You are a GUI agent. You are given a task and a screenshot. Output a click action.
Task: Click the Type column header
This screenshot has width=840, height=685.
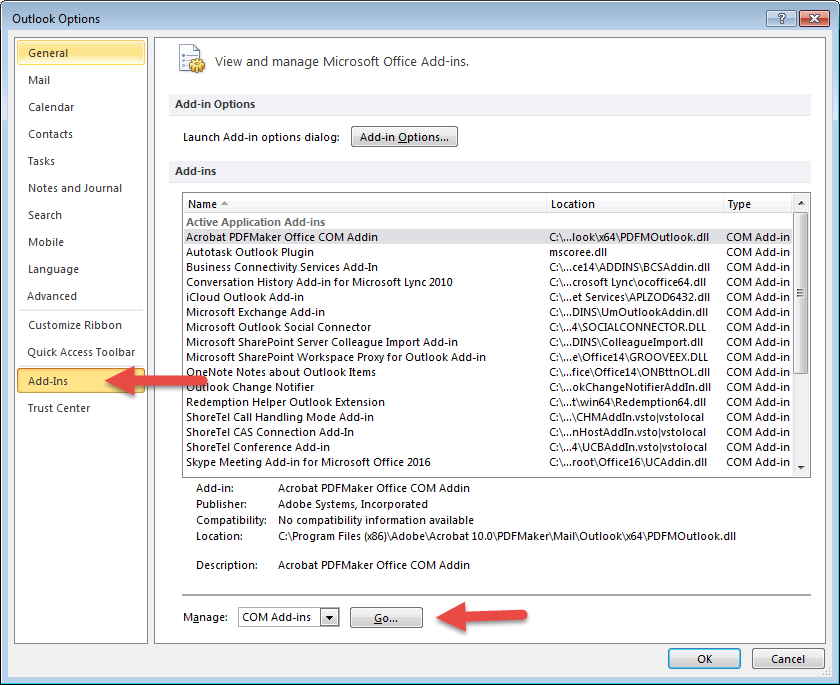[756, 204]
